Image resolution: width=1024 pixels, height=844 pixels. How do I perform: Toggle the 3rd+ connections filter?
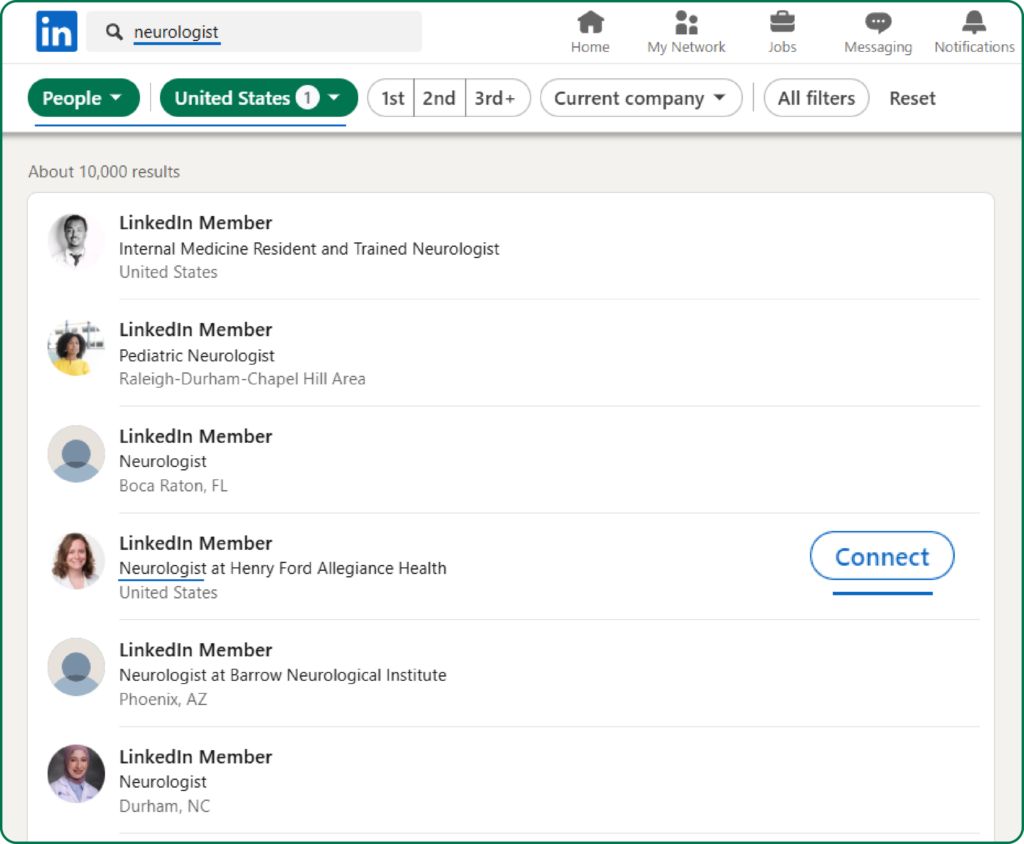[x=496, y=98]
